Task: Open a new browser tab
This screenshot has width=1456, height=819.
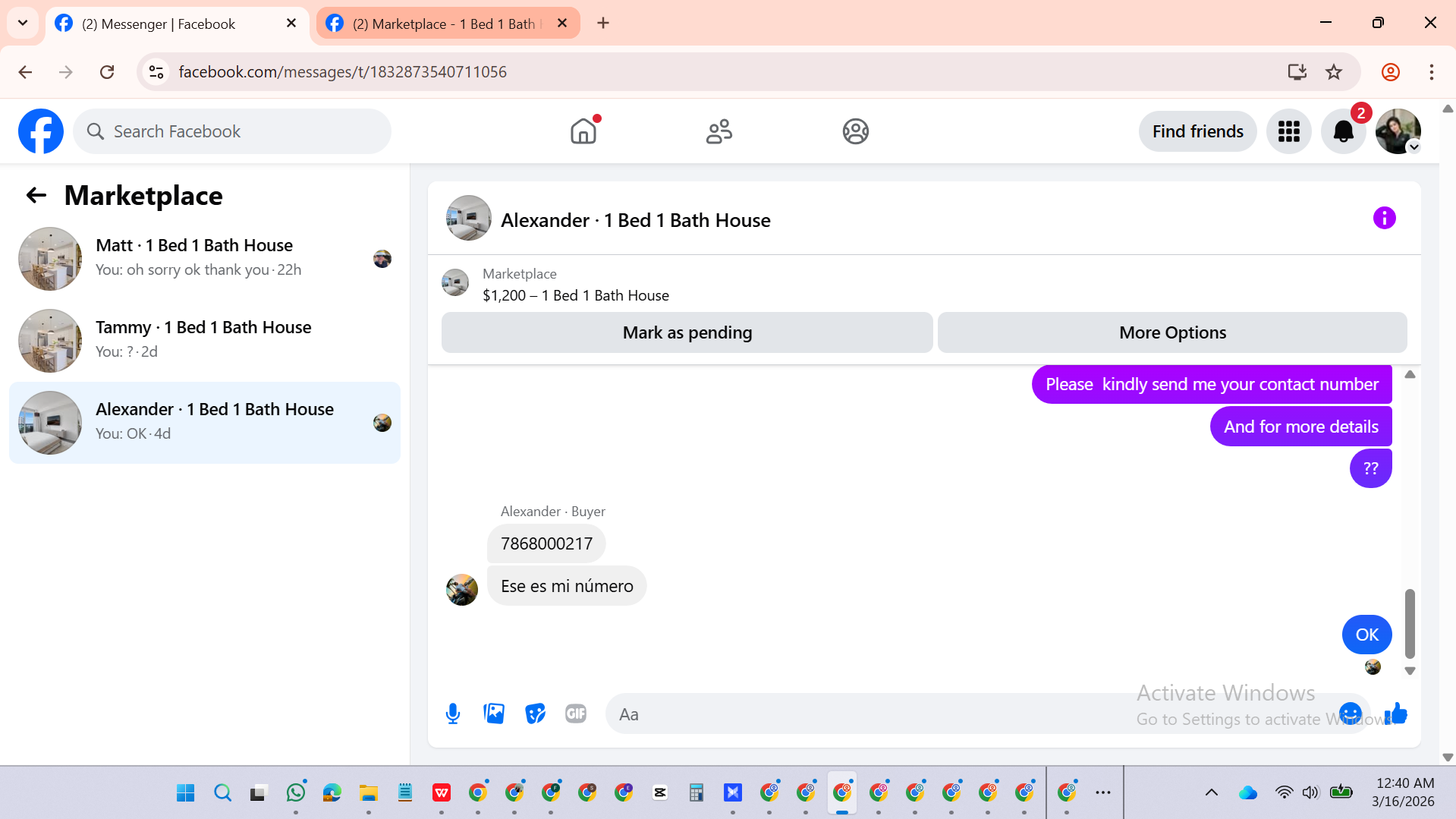Action: (603, 24)
